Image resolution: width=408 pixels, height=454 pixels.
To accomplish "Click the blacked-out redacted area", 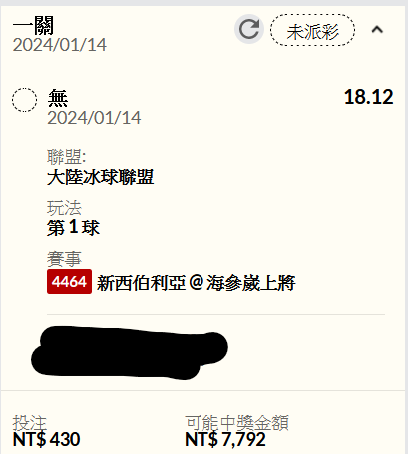I will 129,353.
